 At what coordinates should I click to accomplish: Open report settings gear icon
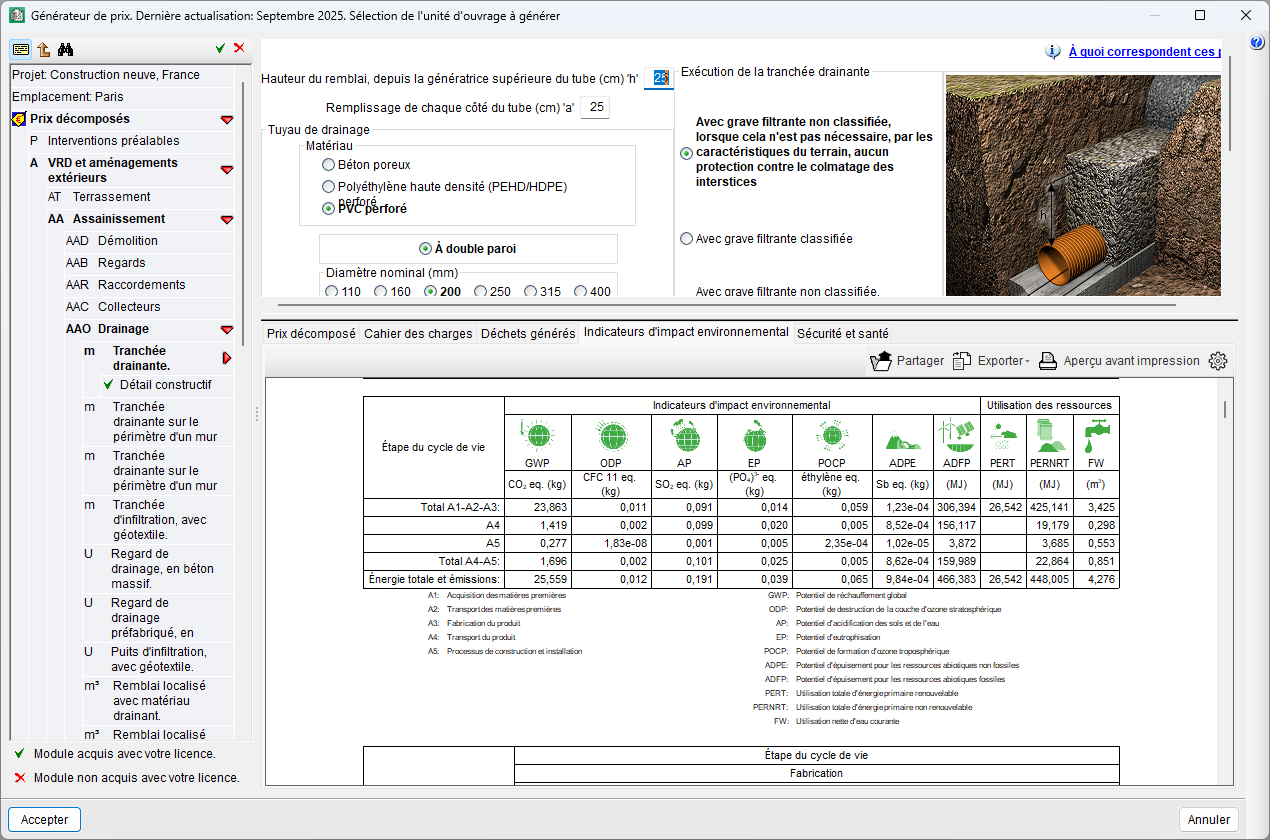(x=1217, y=361)
